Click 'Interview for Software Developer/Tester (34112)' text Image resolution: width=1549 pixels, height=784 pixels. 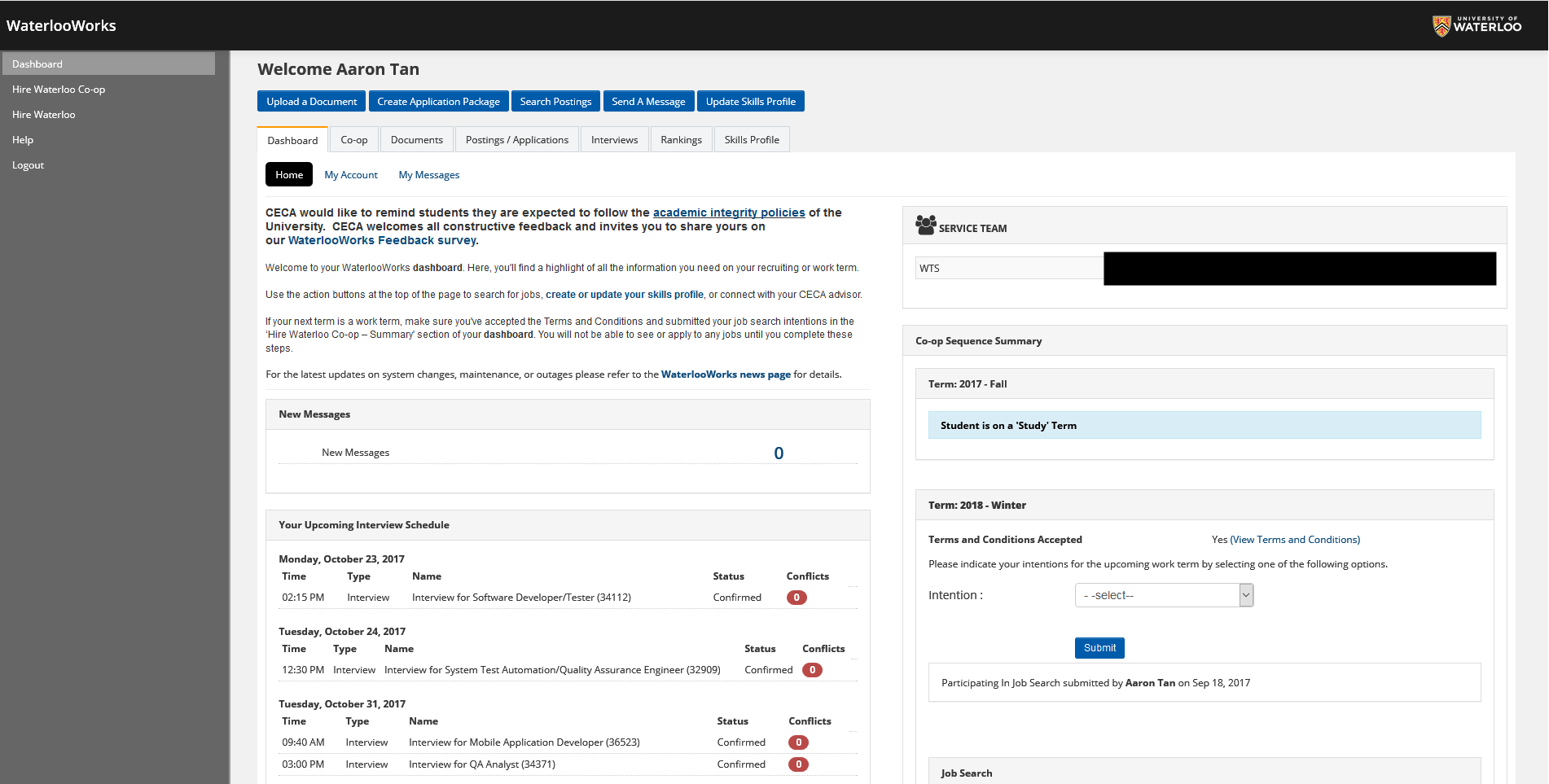tap(521, 598)
